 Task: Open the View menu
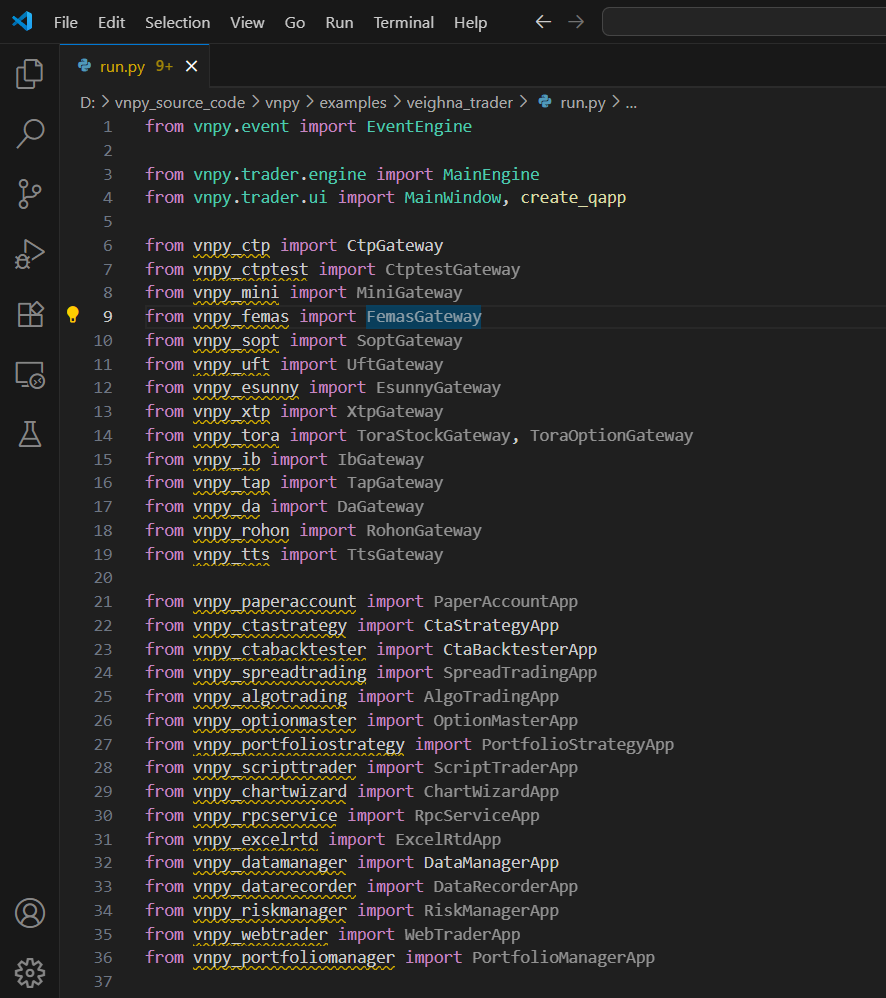[247, 22]
